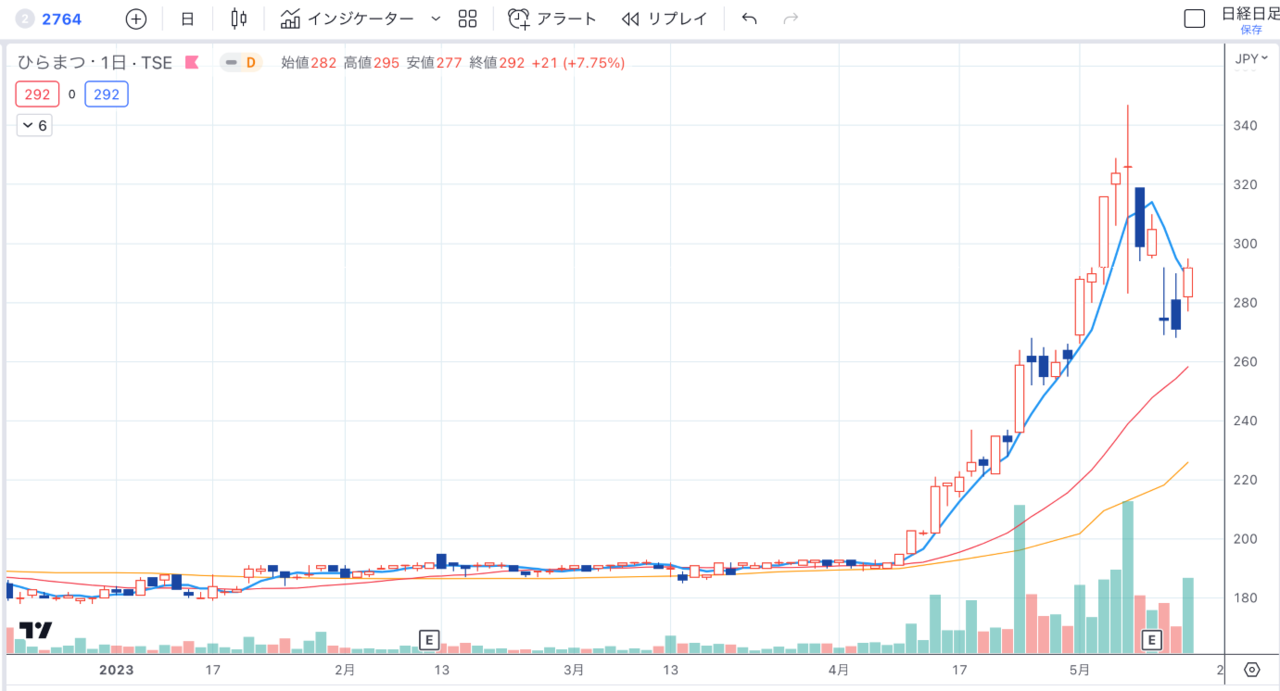The width and height of the screenshot is (1280, 691).
Task: Click the blue 292 buy price button
Action: pyautogui.click(x=106, y=95)
